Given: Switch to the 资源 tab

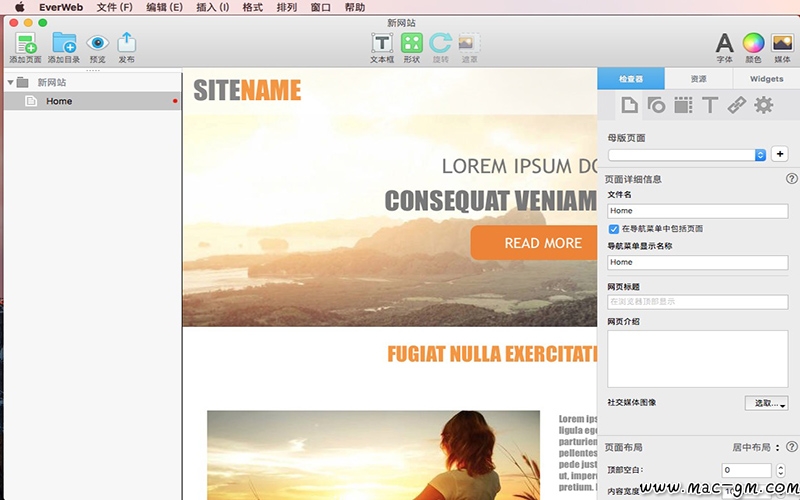Looking at the screenshot, I should coord(698,79).
